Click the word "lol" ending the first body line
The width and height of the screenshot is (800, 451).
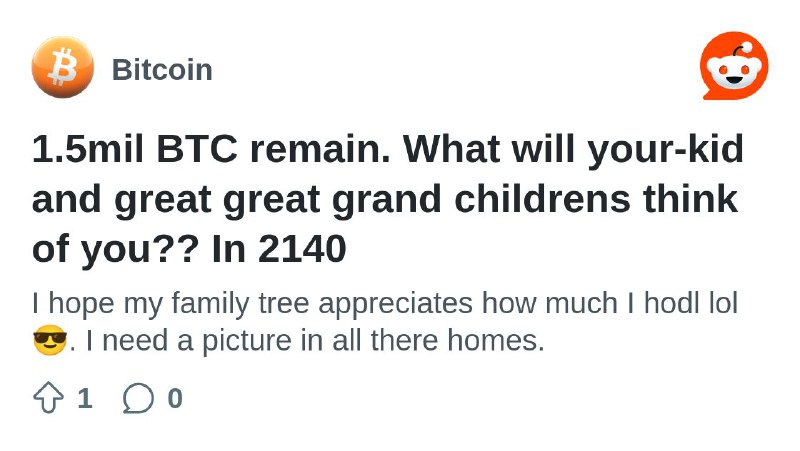click(x=724, y=303)
